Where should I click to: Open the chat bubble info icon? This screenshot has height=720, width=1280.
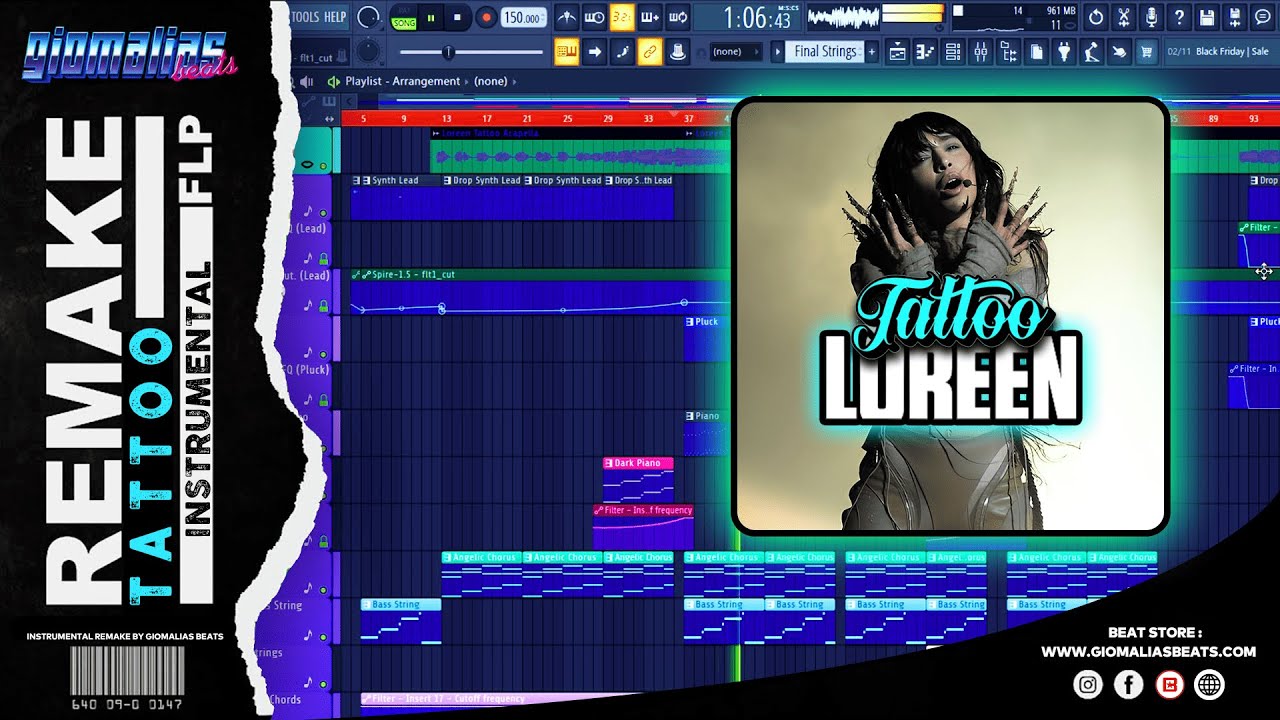pos(1262,17)
